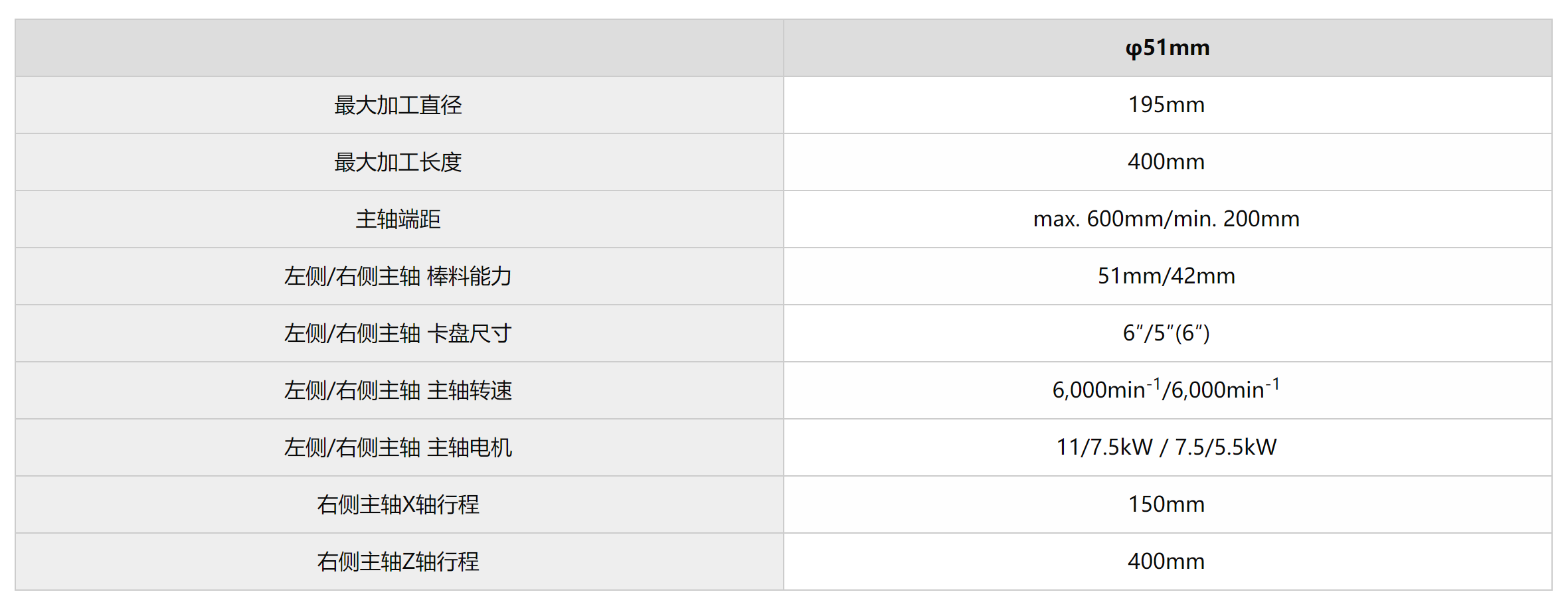Click the 6,000min⁻¹/6,000min⁻¹ speed value
This screenshot has width=1568, height=608.
pos(1166,390)
